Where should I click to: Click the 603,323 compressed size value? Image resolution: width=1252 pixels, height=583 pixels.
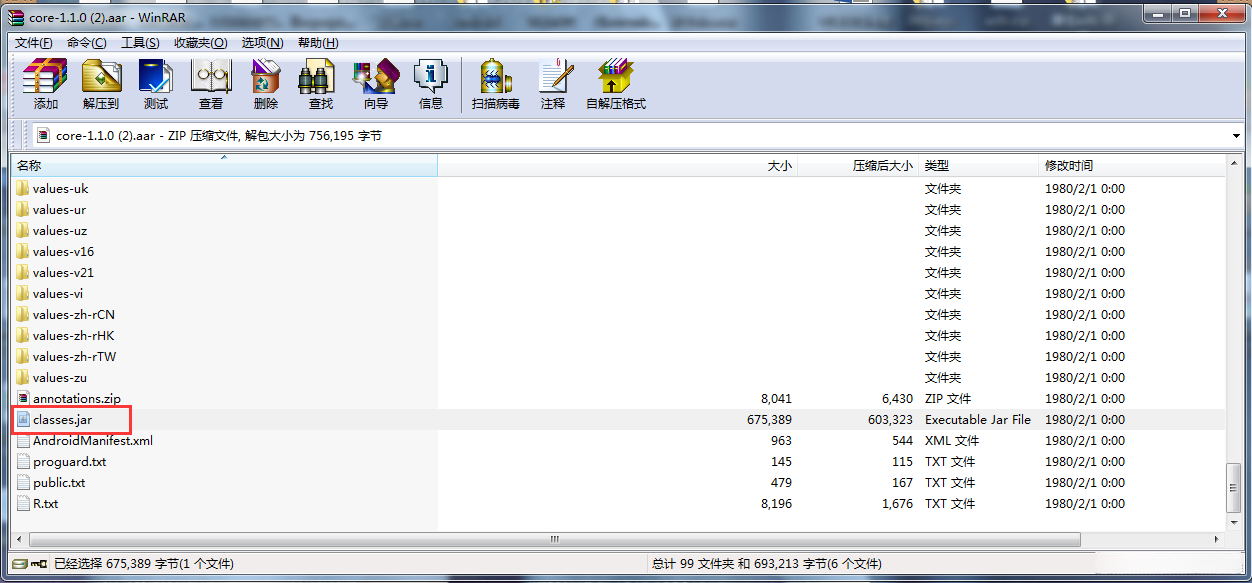coord(890,420)
